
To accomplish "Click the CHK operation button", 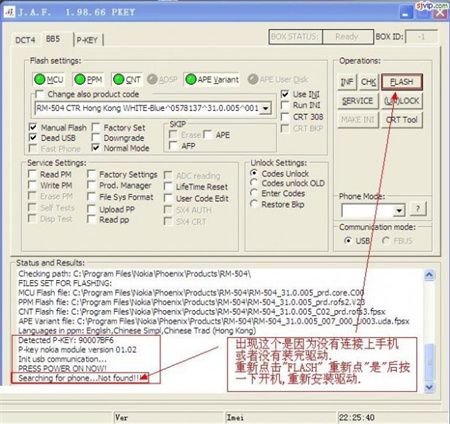I will tap(369, 82).
